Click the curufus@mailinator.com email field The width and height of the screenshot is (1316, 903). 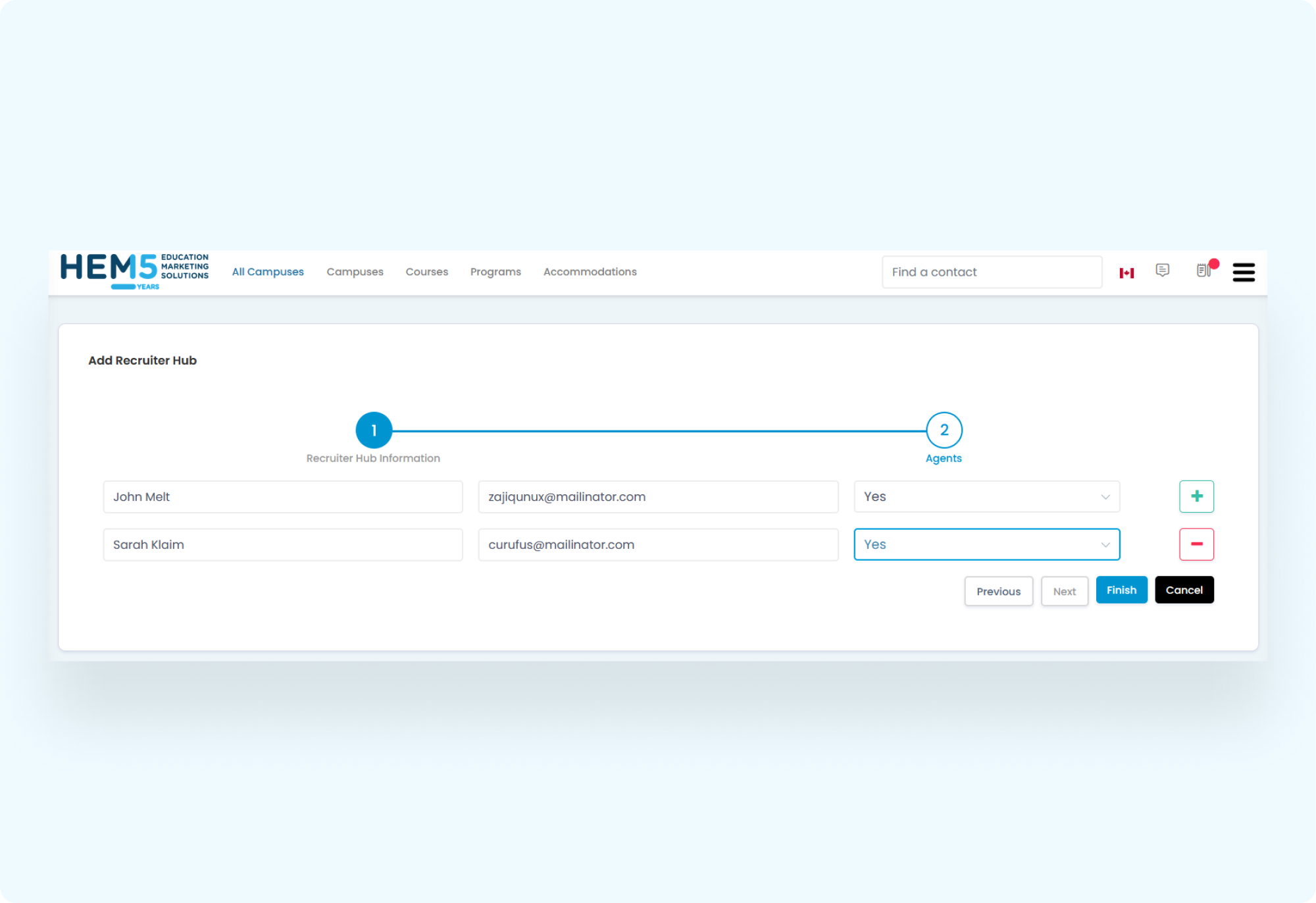pos(658,544)
